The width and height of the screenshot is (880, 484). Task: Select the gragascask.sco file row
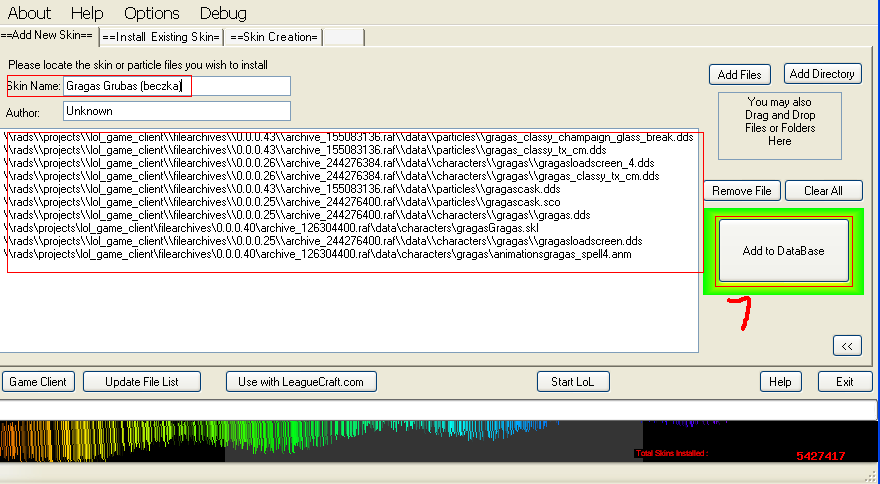(282, 202)
